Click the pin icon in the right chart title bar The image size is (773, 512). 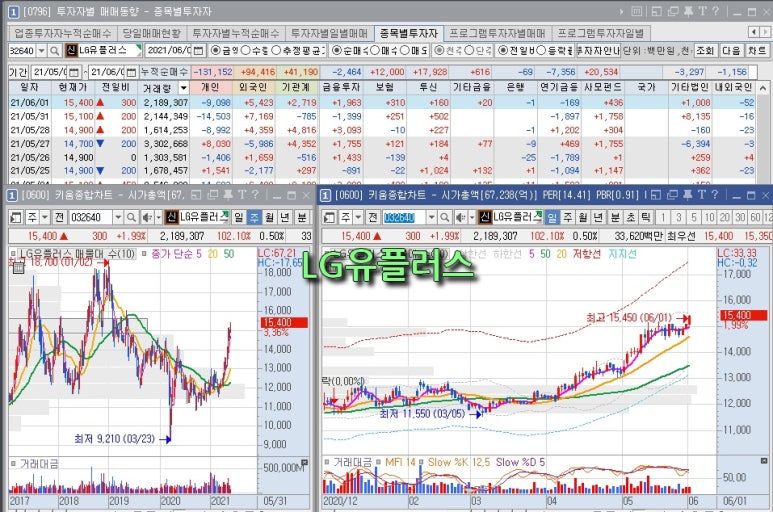pos(688,195)
